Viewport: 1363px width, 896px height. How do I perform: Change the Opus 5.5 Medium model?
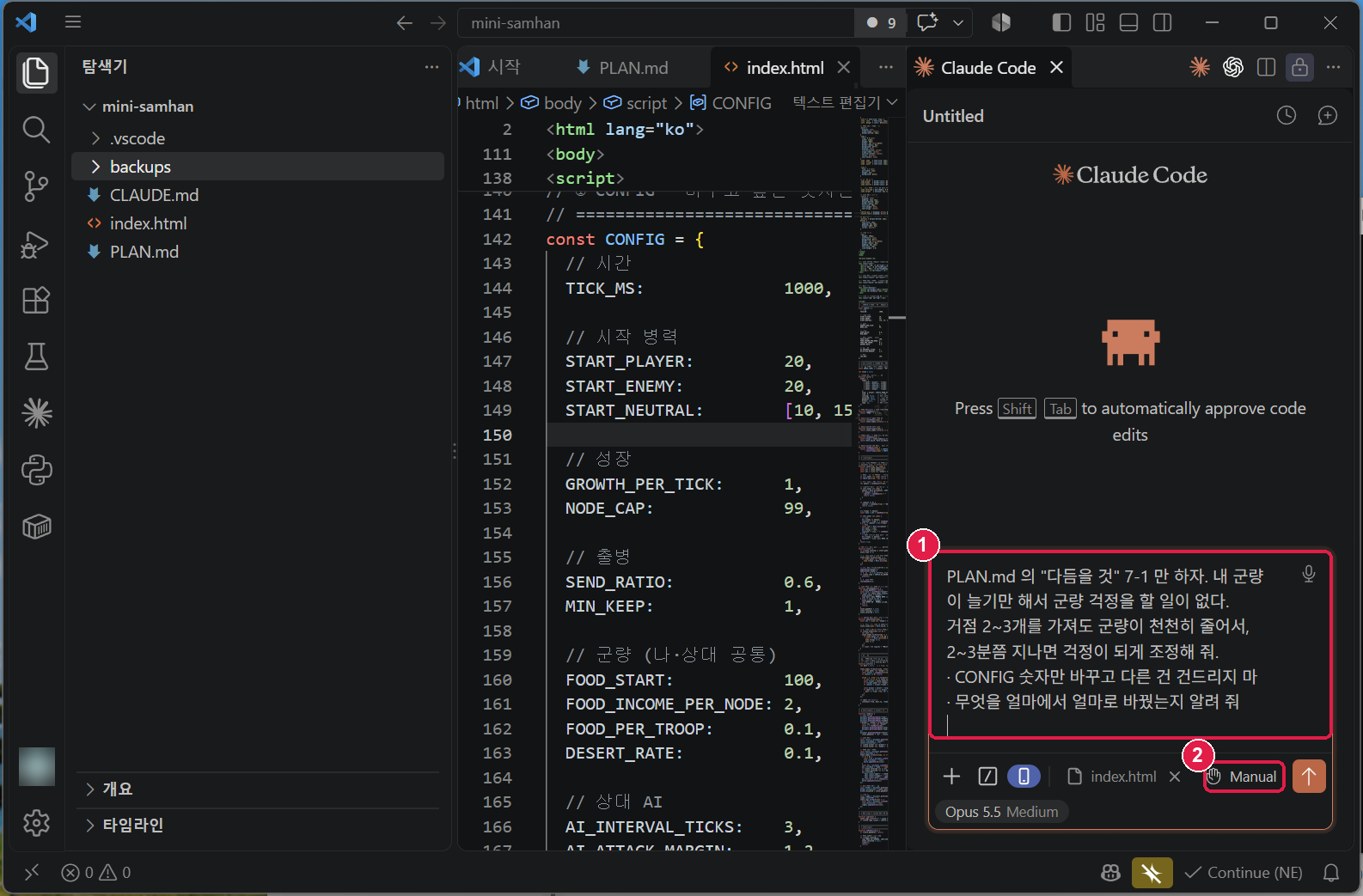(1001, 812)
